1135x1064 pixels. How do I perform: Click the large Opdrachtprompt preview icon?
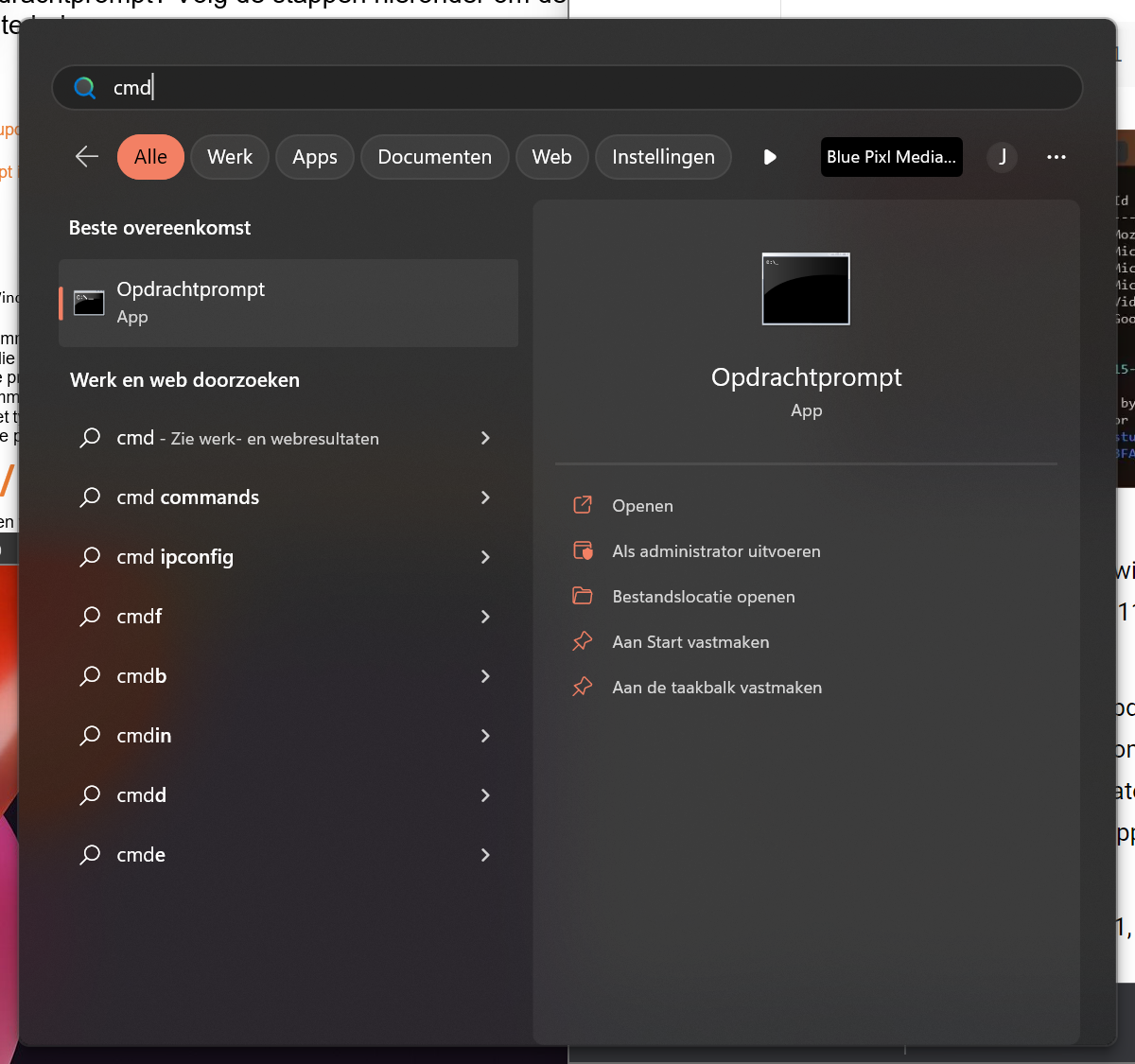click(806, 288)
